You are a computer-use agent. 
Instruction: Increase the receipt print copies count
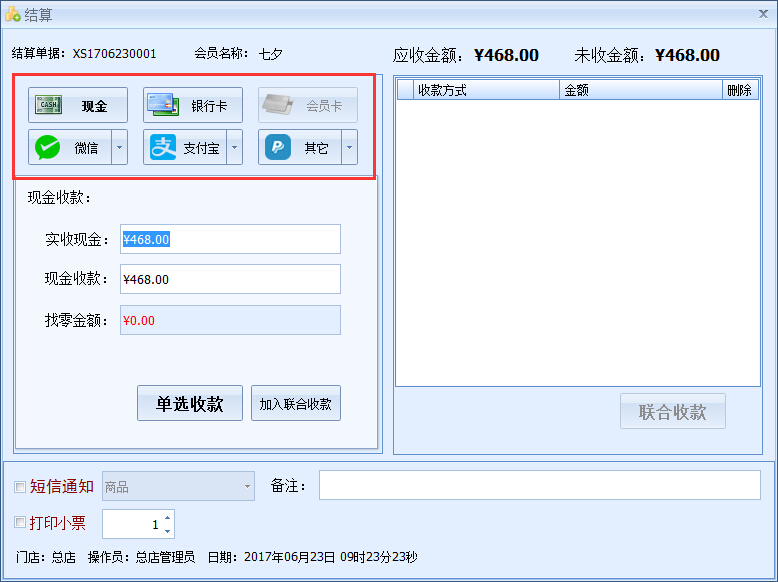click(167, 517)
